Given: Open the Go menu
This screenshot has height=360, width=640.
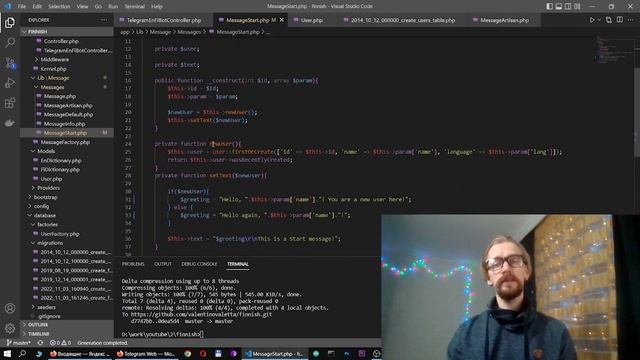Looking at the screenshot, I should 98,6.
